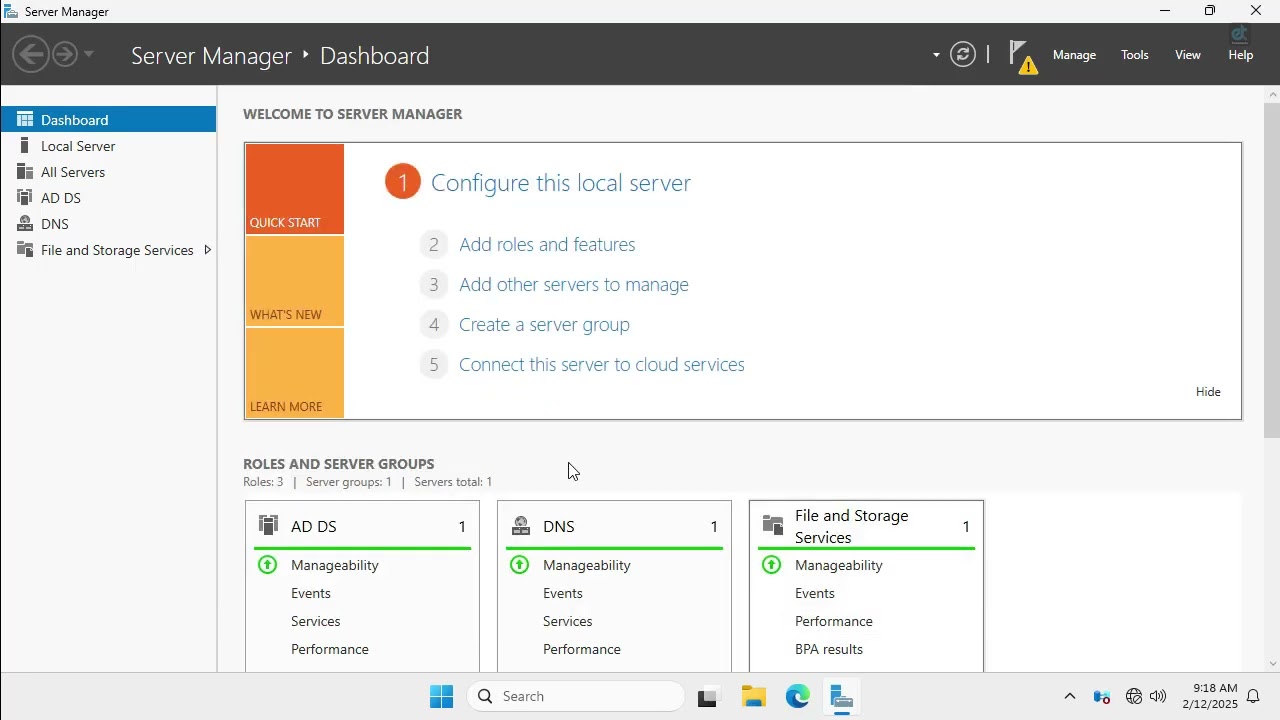The width and height of the screenshot is (1280, 720).
Task: Open Services in DNS tile
Action: coord(568,621)
